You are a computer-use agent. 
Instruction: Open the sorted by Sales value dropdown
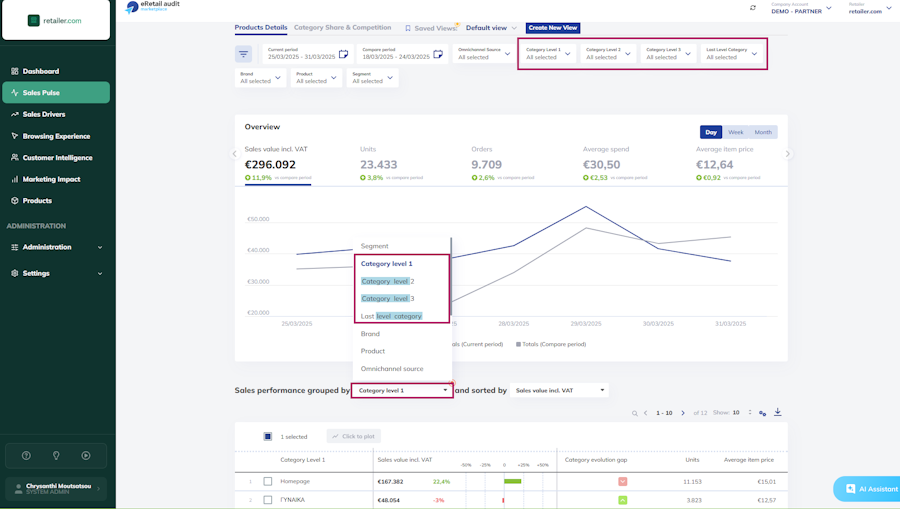(560, 390)
